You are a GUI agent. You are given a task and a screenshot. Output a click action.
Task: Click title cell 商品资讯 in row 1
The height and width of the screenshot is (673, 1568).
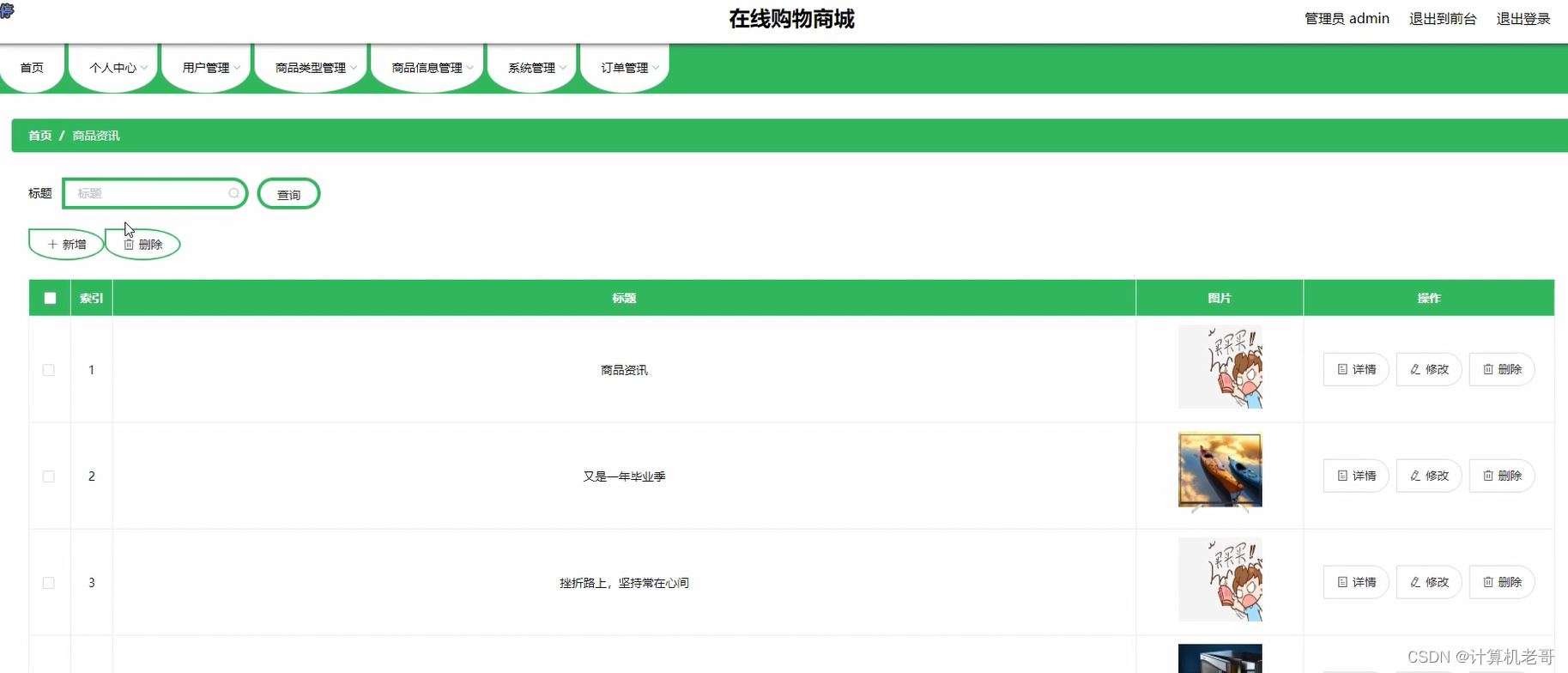[x=624, y=370]
